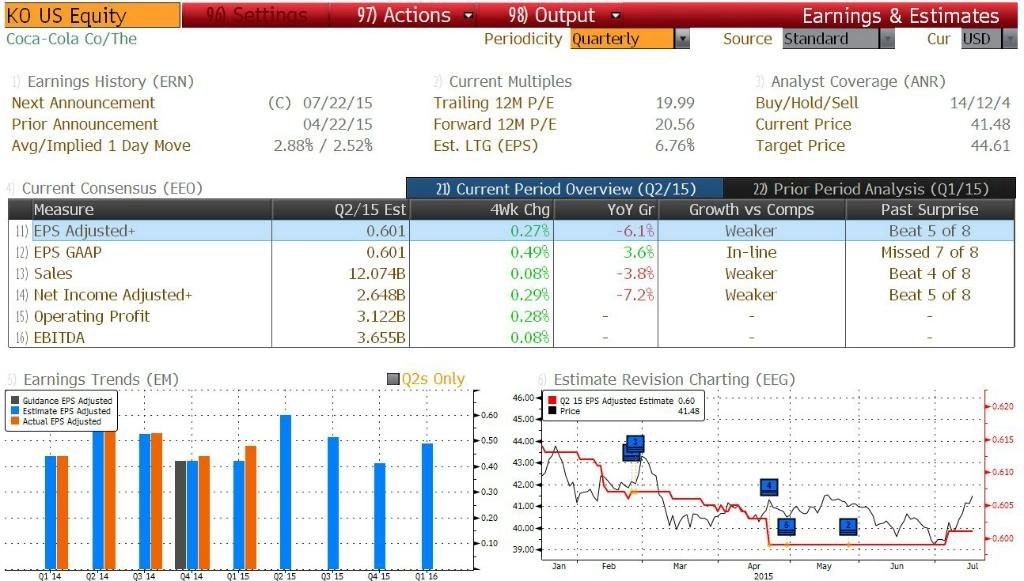This screenshot has height=581, width=1024.
Task: Click the Target Price value 44.61
Action: click(x=991, y=146)
